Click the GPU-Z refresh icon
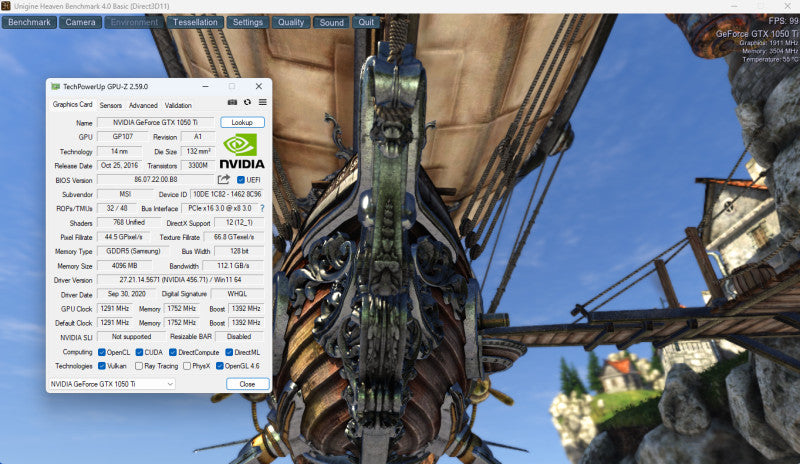 pos(247,102)
